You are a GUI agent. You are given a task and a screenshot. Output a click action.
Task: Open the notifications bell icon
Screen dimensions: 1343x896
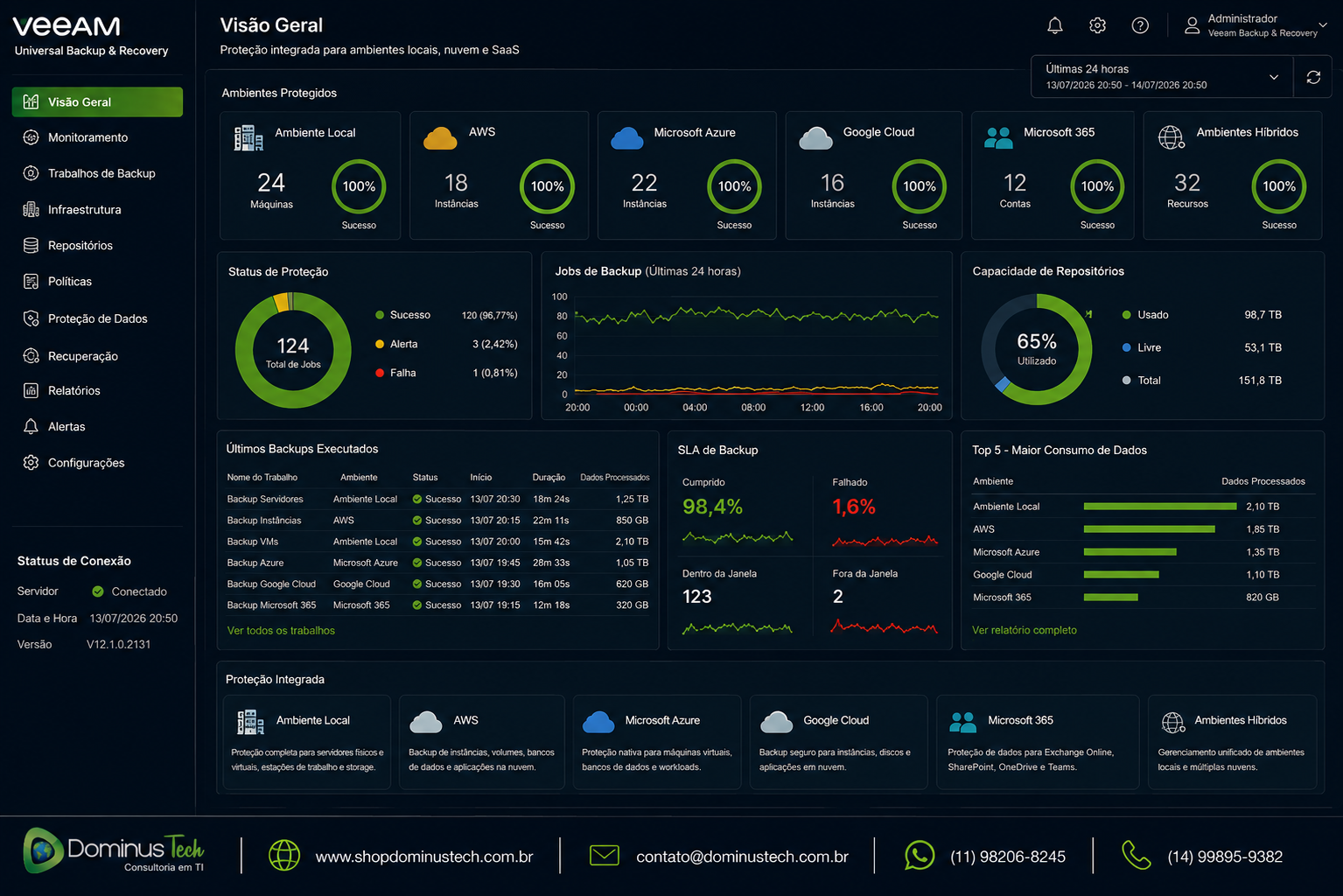(x=1055, y=25)
